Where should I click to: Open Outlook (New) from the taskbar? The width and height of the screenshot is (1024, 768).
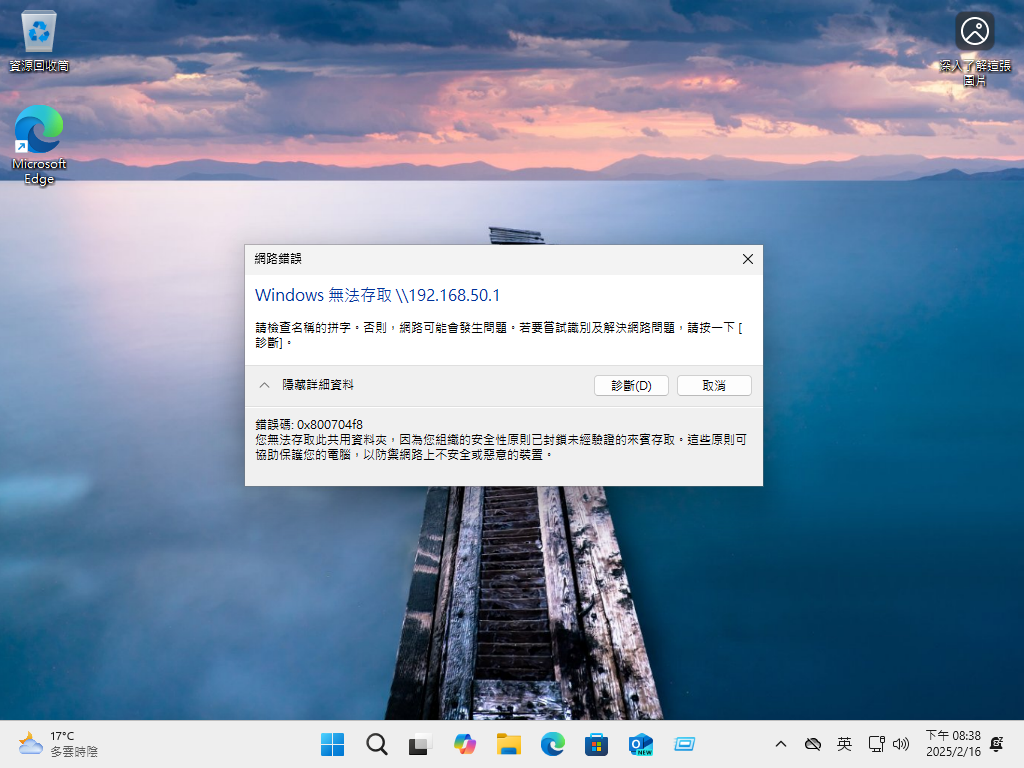pos(641,744)
